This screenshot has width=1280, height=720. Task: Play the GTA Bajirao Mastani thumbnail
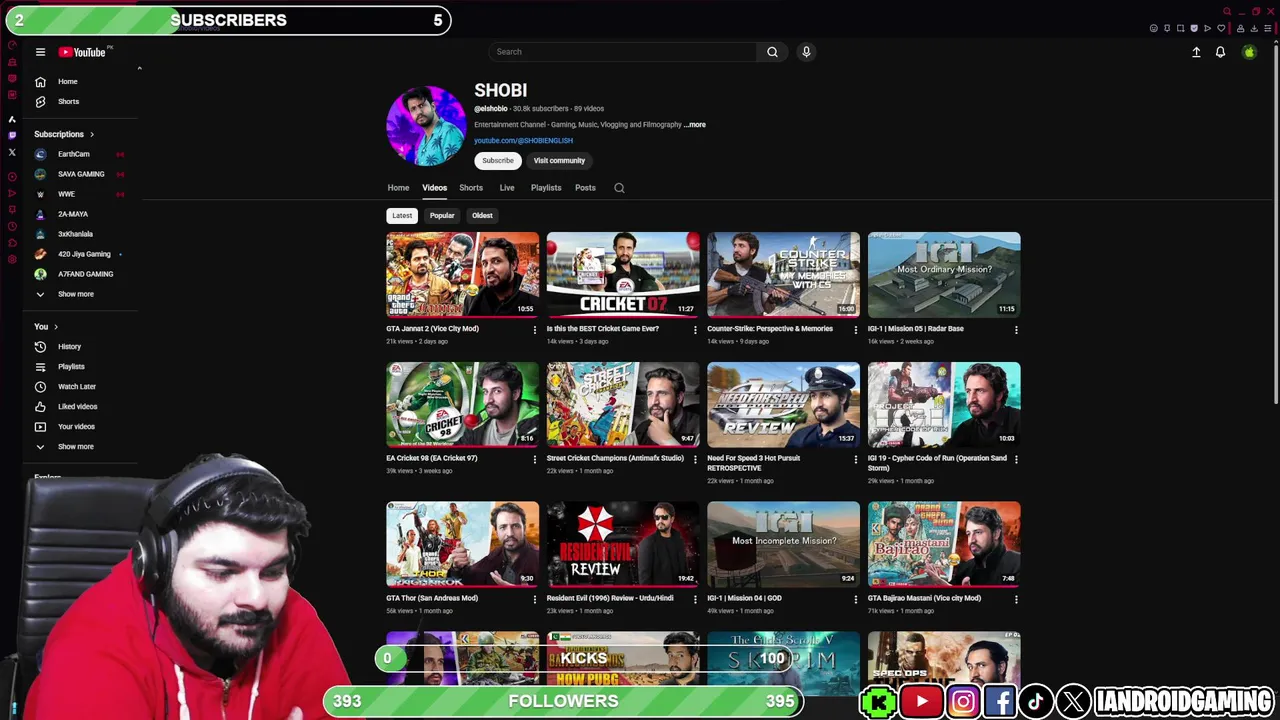pyautogui.click(x=944, y=544)
